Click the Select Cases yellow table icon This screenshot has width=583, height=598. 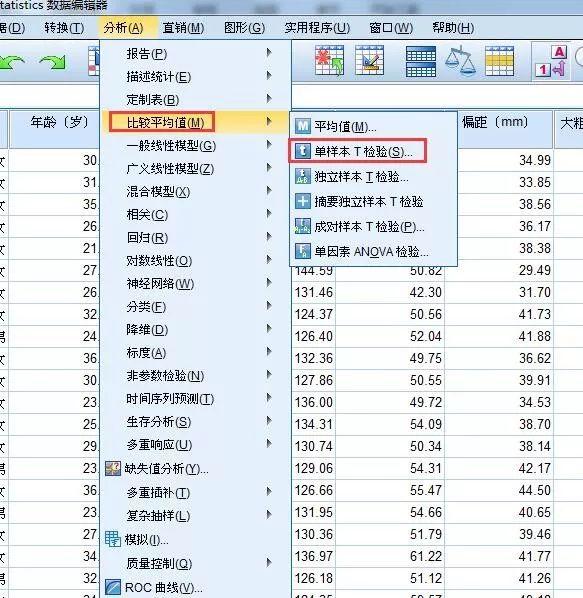[x=499, y=61]
